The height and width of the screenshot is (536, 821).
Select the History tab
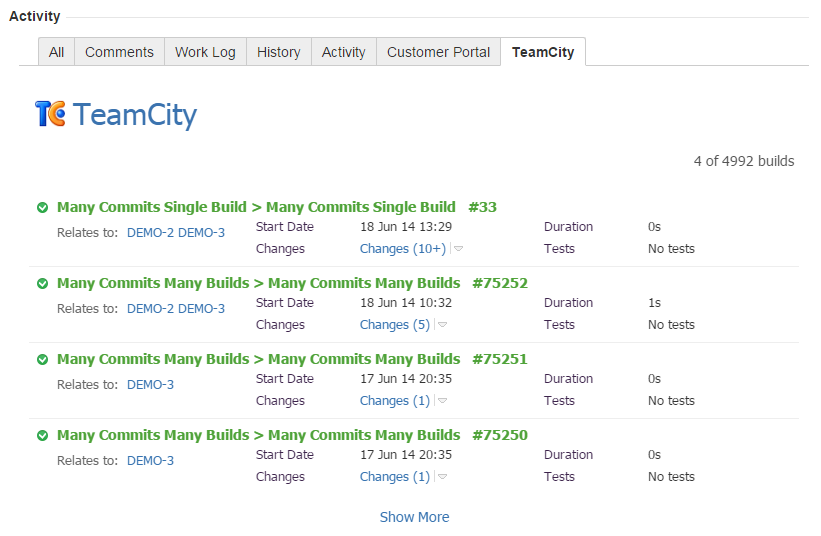click(278, 52)
